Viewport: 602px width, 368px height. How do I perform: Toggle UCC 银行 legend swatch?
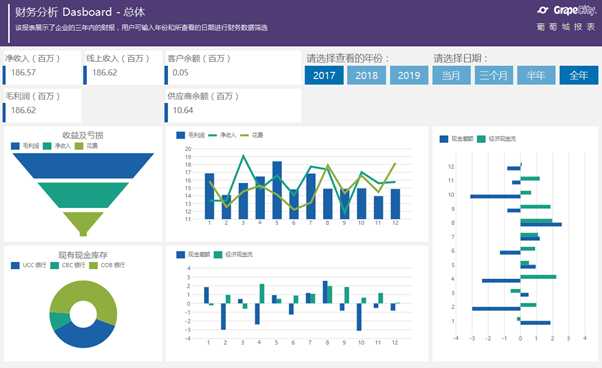[15, 265]
